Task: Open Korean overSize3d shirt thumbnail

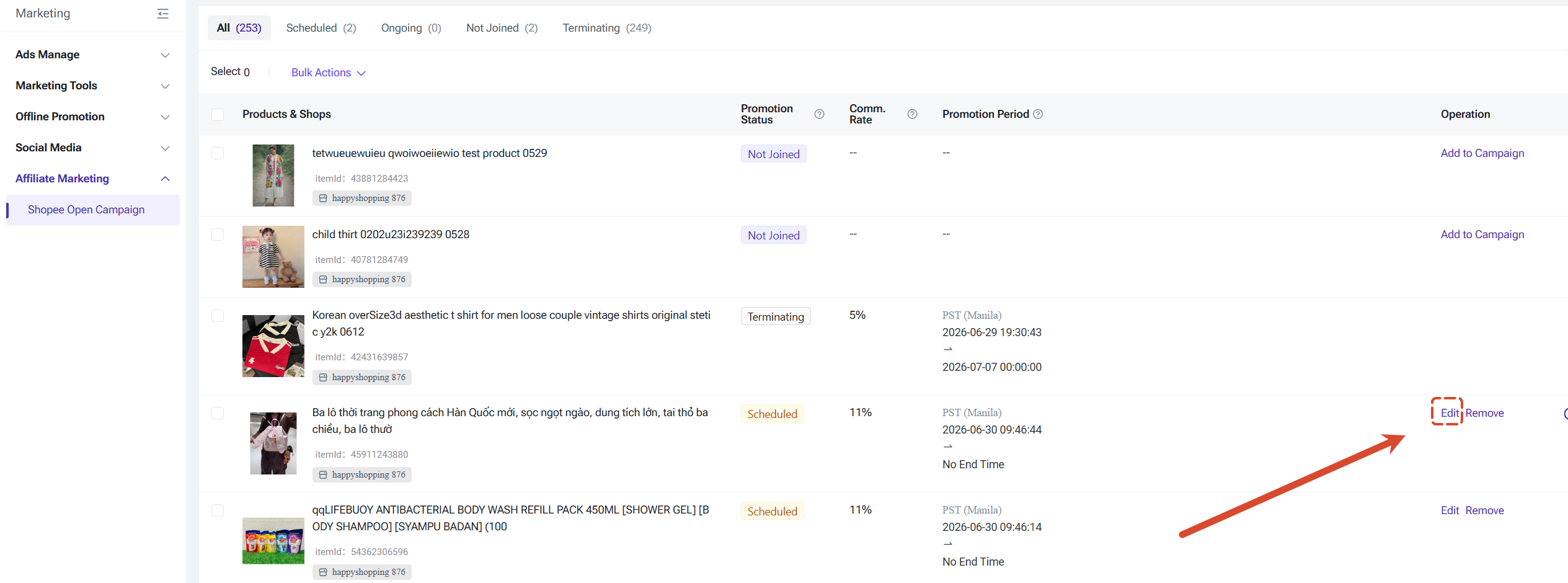Action: [x=273, y=346]
